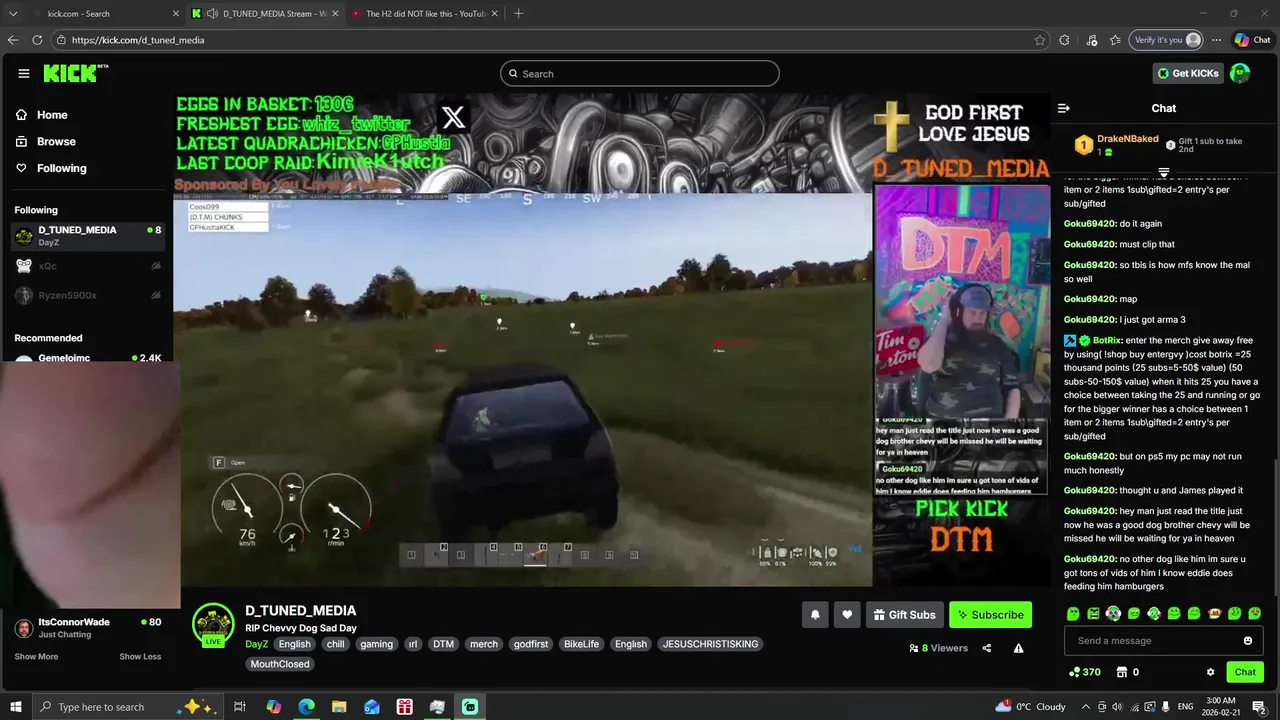
Task: Open the DayZ category link
Action: pos(256,644)
